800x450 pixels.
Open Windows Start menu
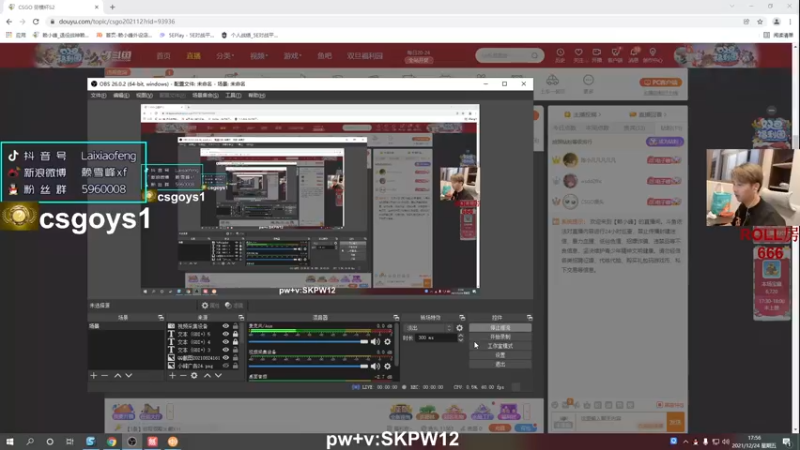tap(10, 441)
